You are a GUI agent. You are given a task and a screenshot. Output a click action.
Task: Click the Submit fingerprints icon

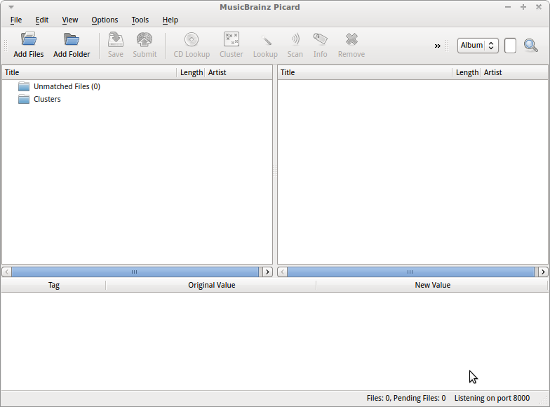click(x=145, y=39)
